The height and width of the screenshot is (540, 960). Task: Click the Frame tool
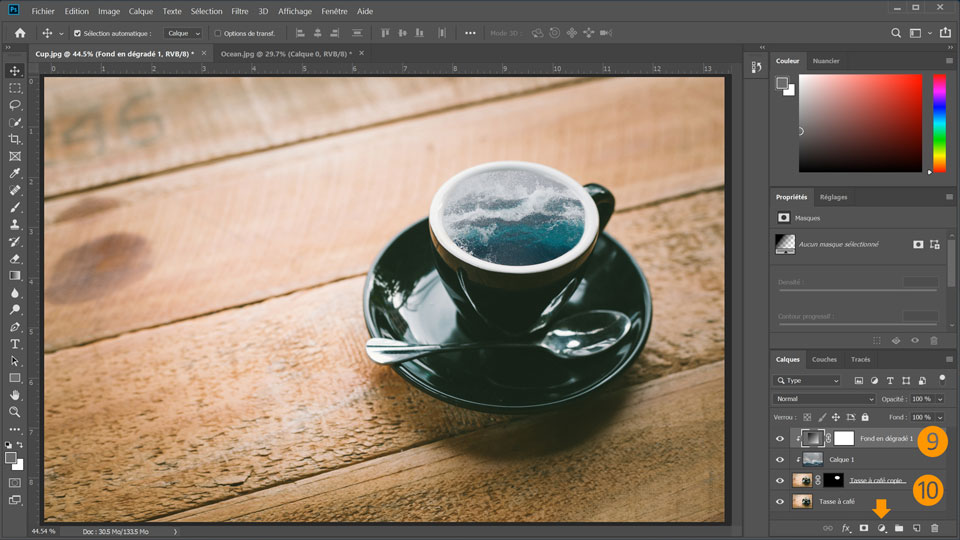point(15,156)
